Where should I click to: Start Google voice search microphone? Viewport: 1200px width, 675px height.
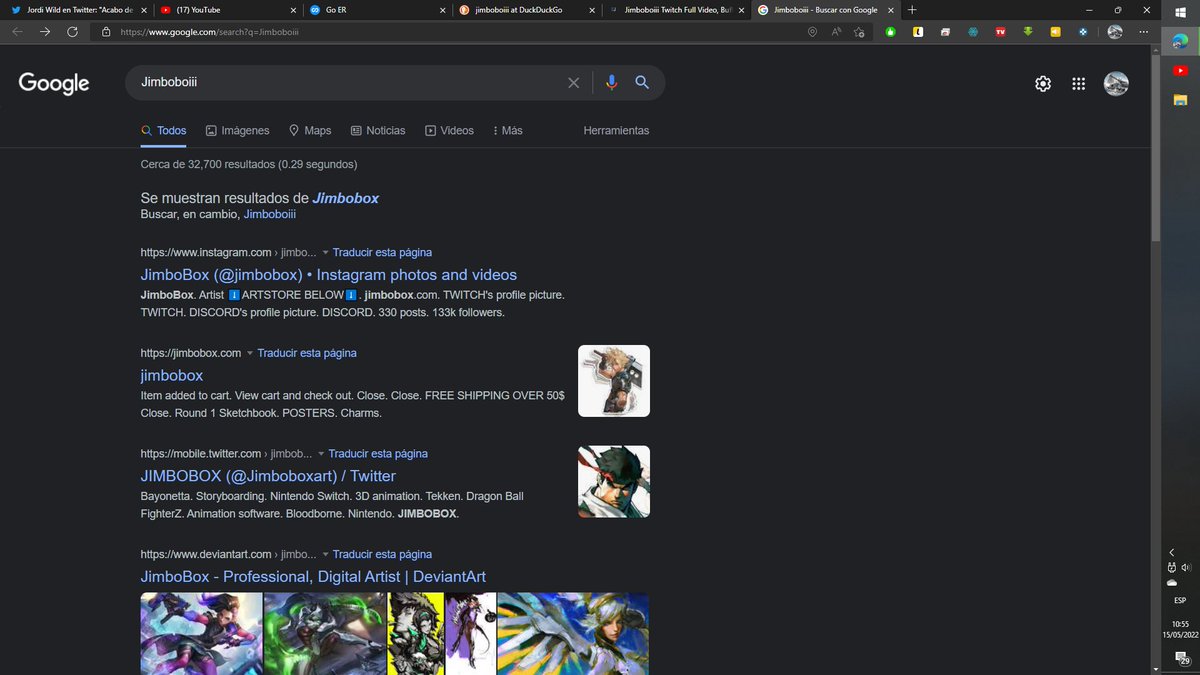(611, 83)
